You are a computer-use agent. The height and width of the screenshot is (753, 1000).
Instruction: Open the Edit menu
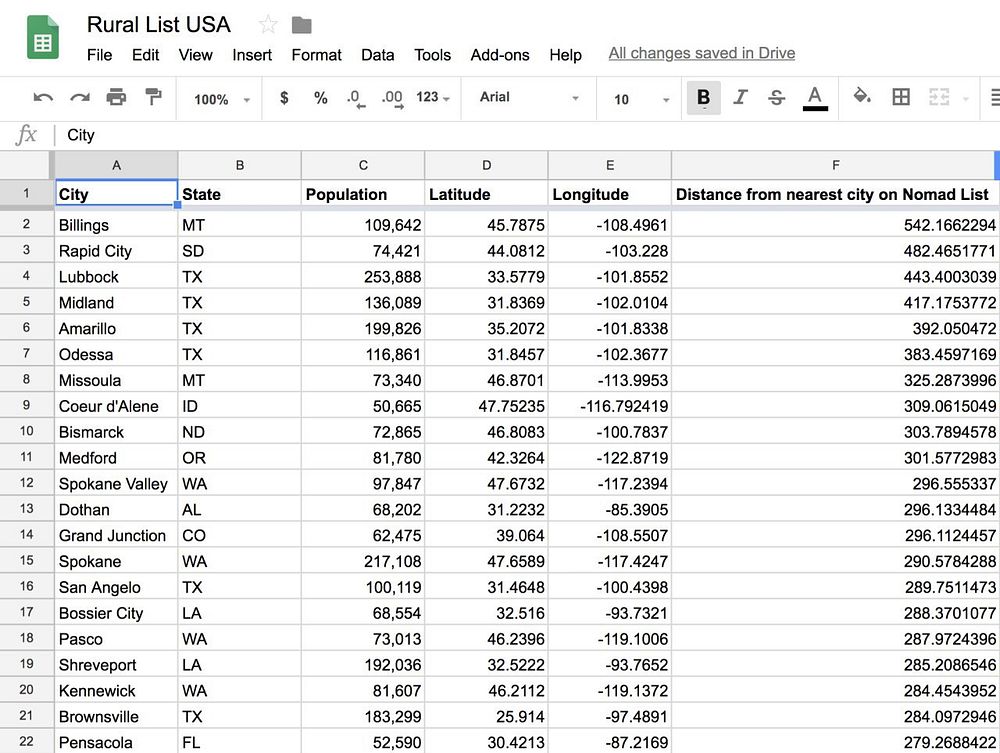coord(145,55)
